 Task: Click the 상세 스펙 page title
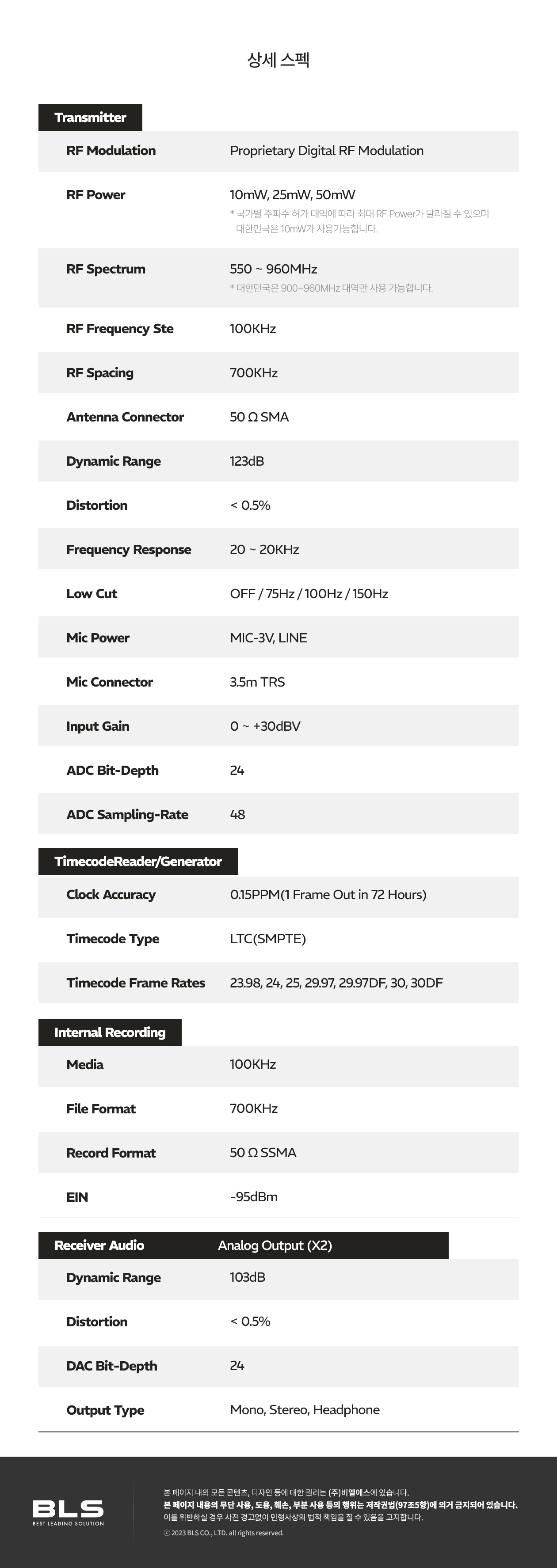[x=278, y=60]
